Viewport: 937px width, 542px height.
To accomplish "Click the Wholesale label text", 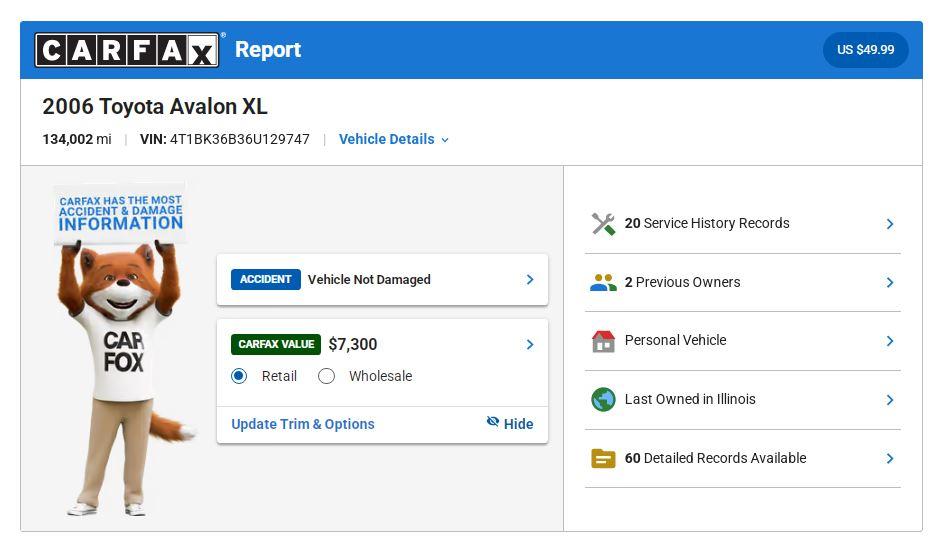I will [381, 376].
